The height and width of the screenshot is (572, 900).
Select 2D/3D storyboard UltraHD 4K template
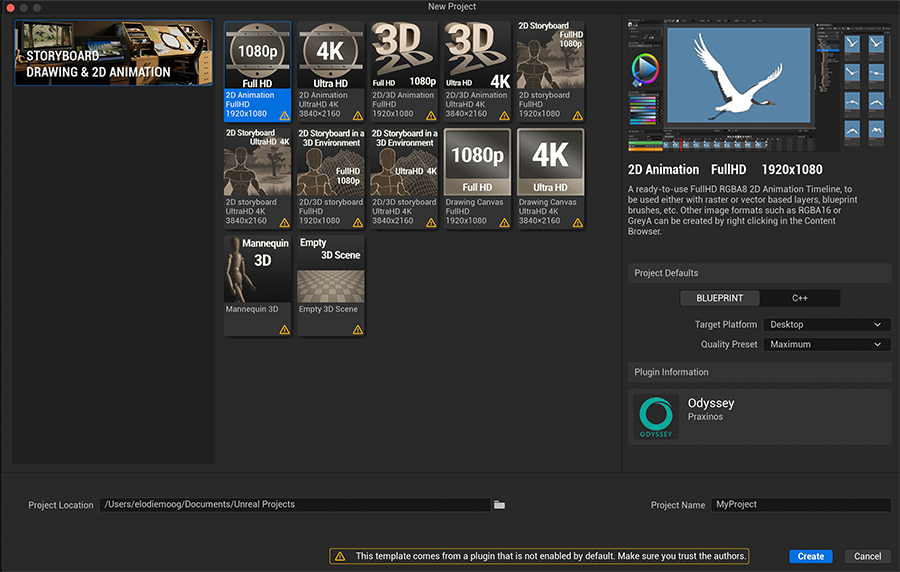(x=404, y=178)
